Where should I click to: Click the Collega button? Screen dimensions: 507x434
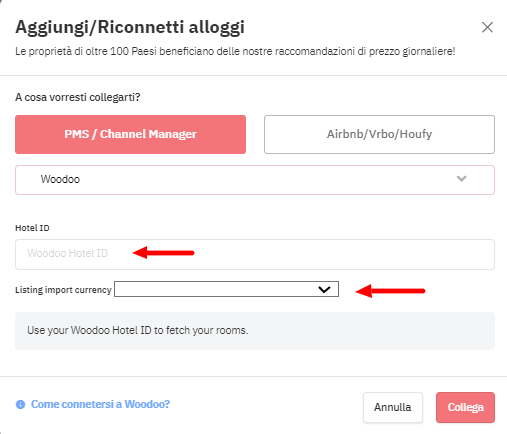click(x=465, y=407)
